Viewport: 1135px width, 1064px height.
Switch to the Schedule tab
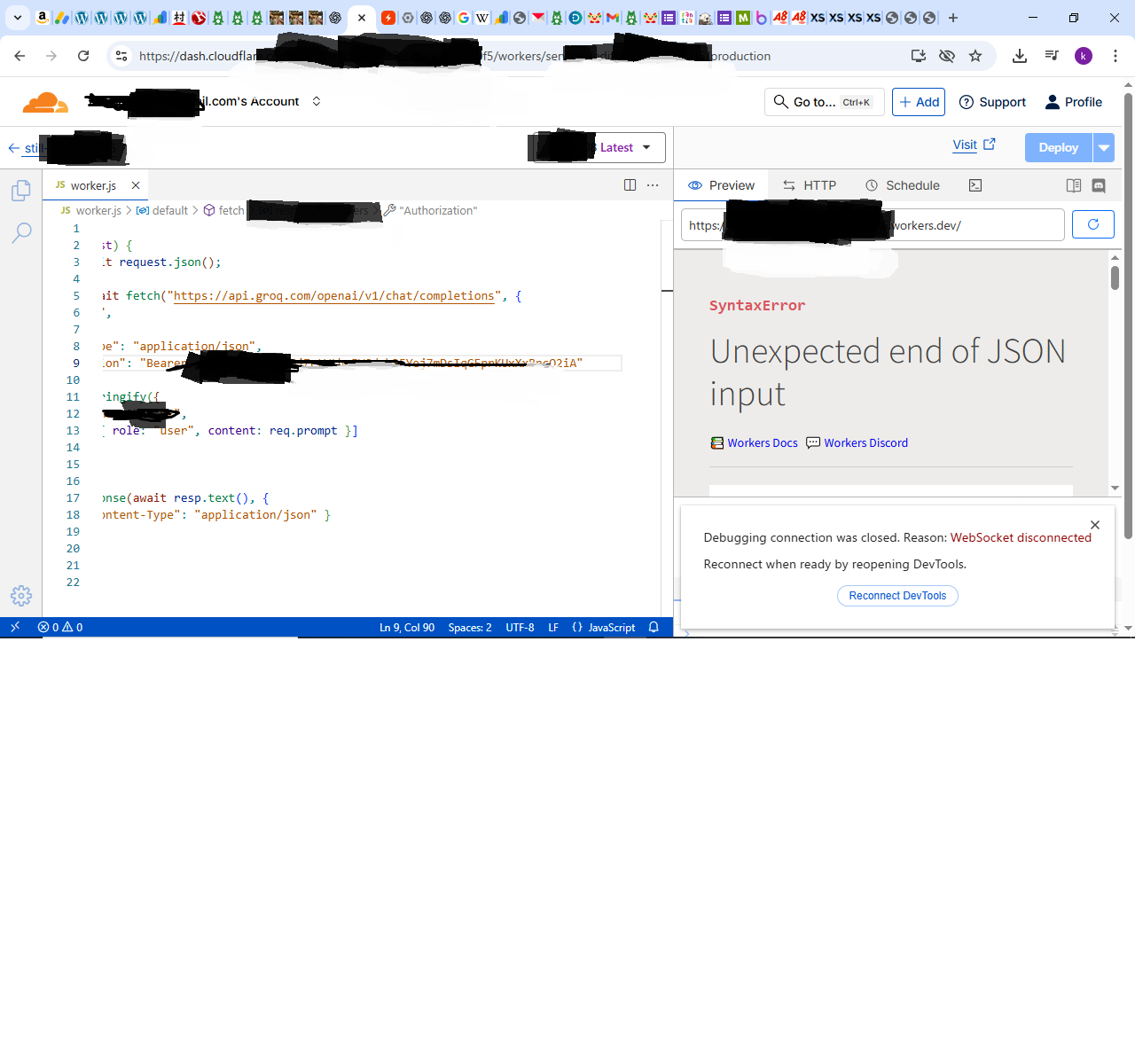(x=903, y=185)
